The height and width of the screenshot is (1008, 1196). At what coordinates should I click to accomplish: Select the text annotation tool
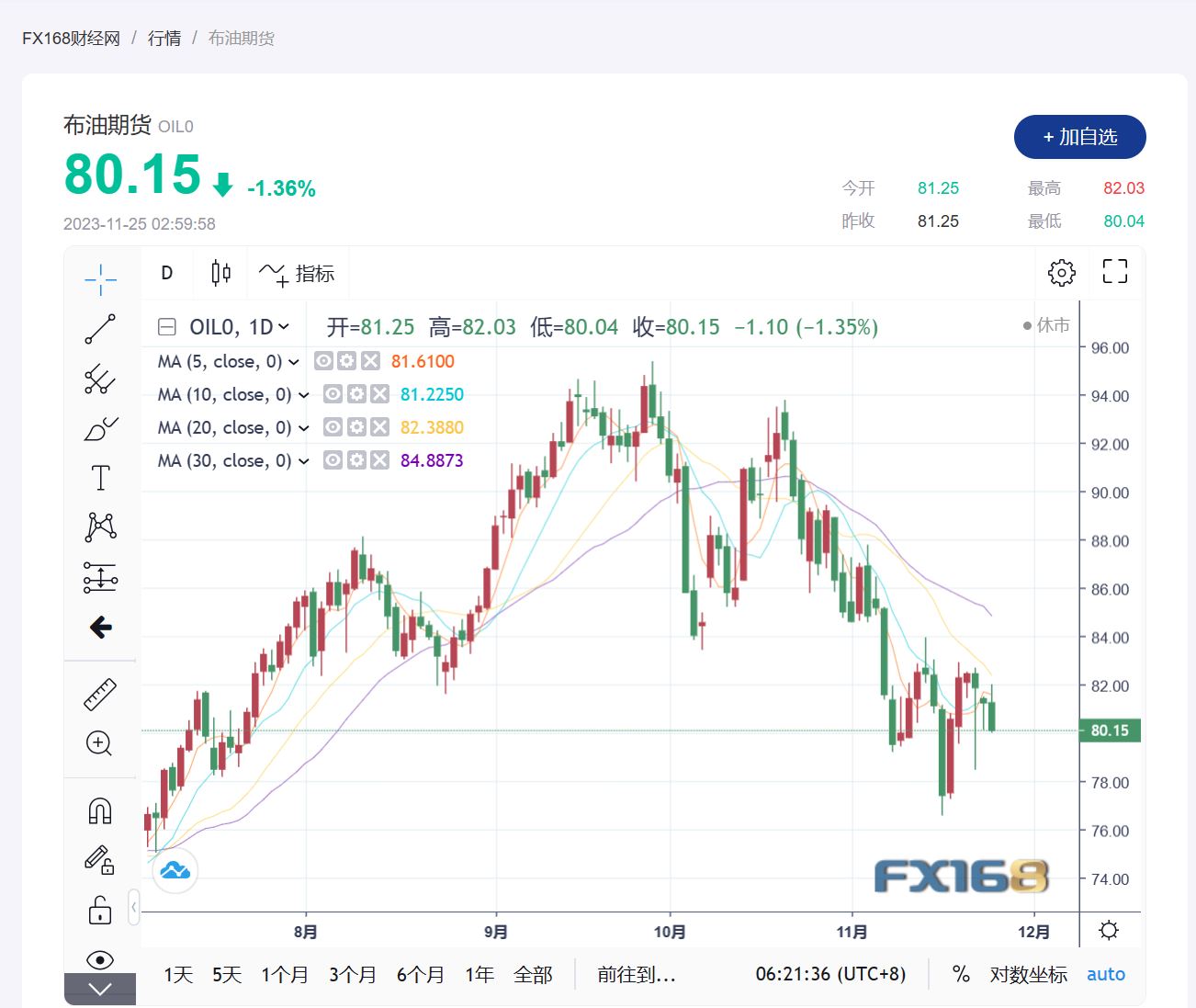[x=100, y=478]
